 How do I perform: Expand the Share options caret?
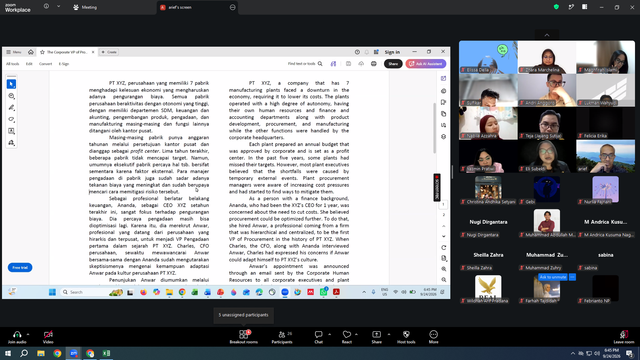389,334
